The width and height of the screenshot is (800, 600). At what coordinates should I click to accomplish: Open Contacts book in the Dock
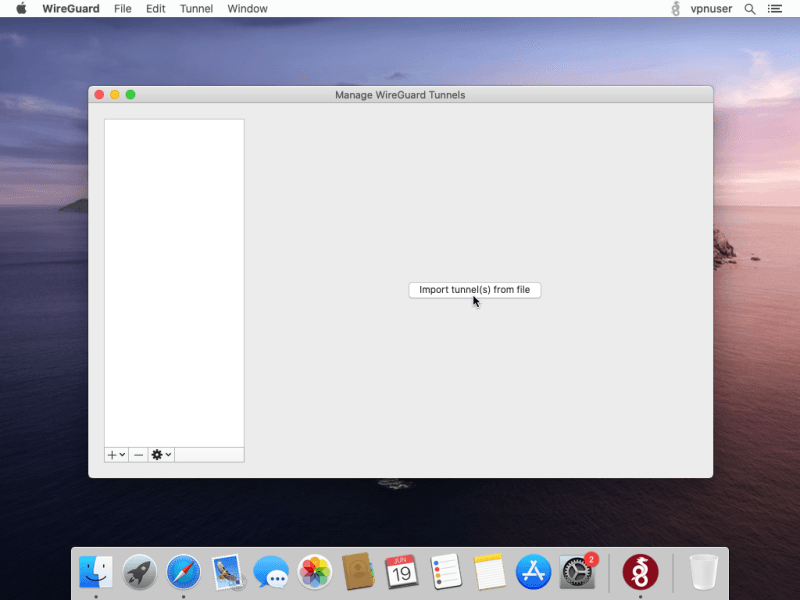pos(358,572)
